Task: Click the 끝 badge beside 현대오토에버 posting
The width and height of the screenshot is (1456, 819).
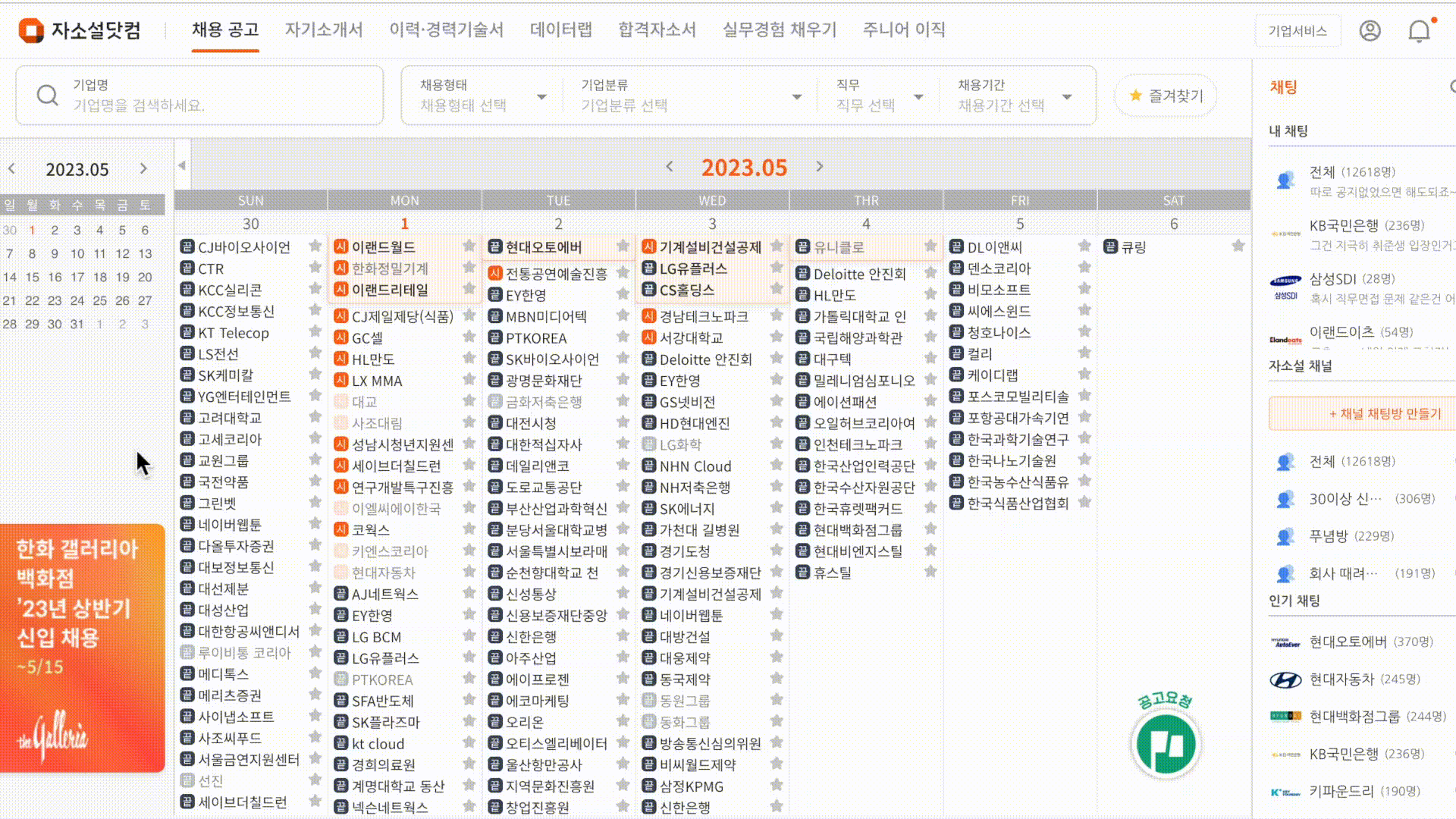Action: tap(495, 246)
